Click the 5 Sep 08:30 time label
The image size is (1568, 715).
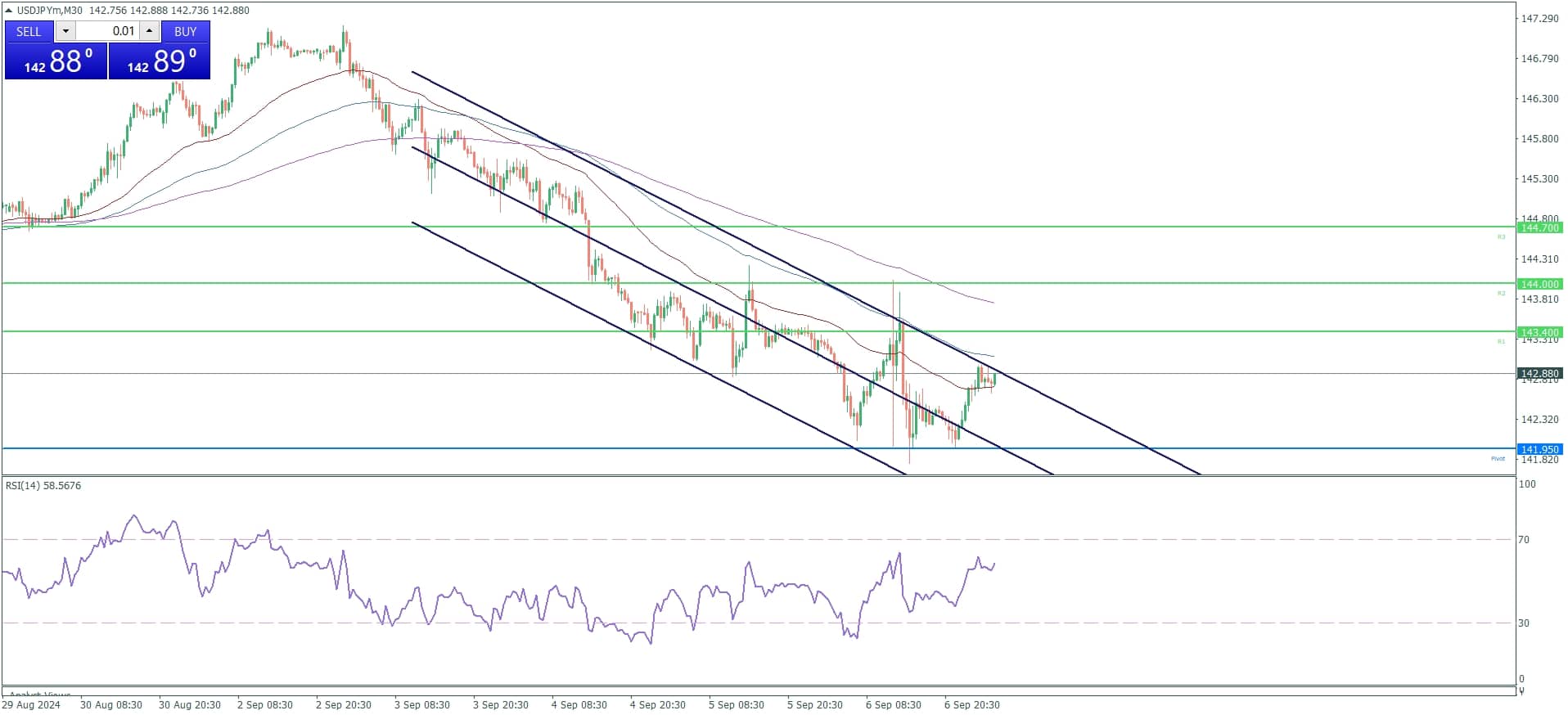coord(737,704)
